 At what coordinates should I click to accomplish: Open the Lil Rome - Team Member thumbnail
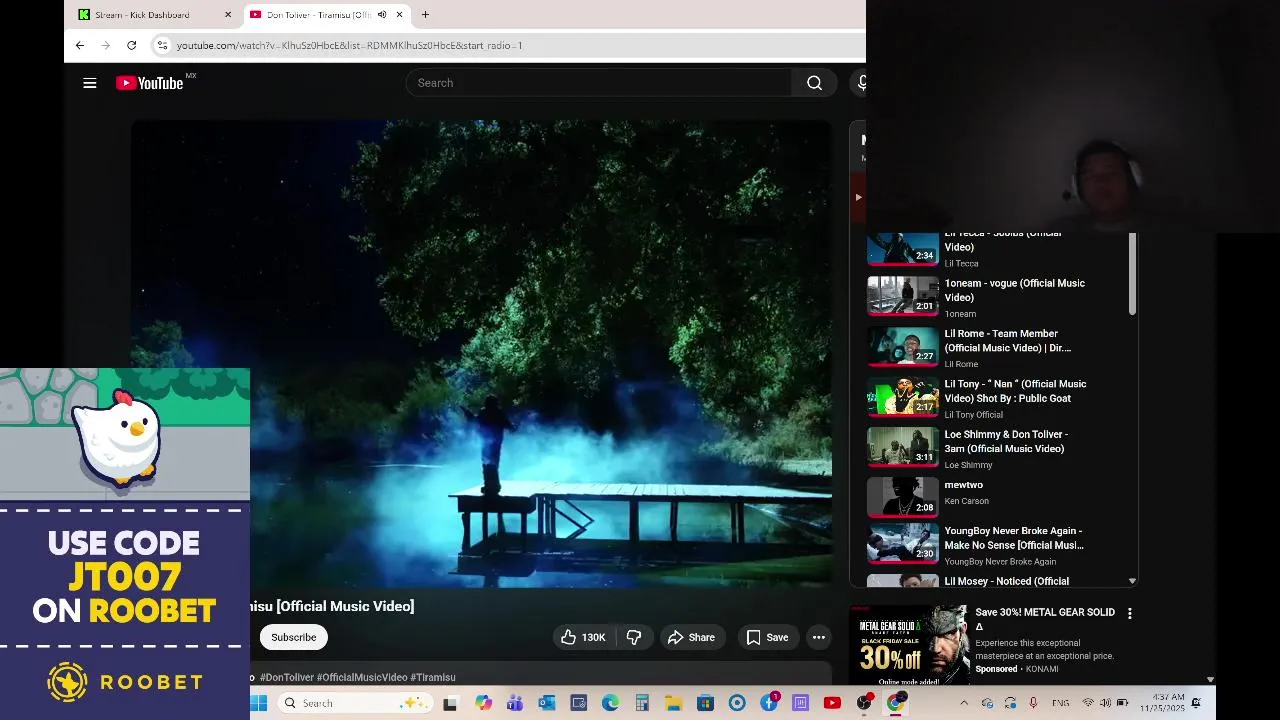[x=902, y=346]
